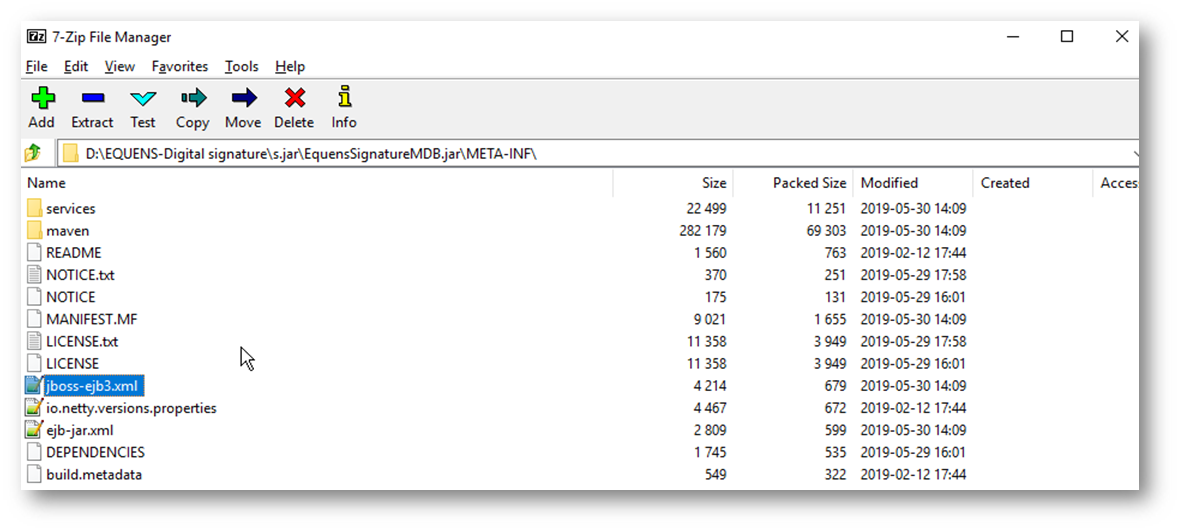Viewport: 1181px width, 532px height.
Task: Open the Favorites menu
Action: (180, 66)
